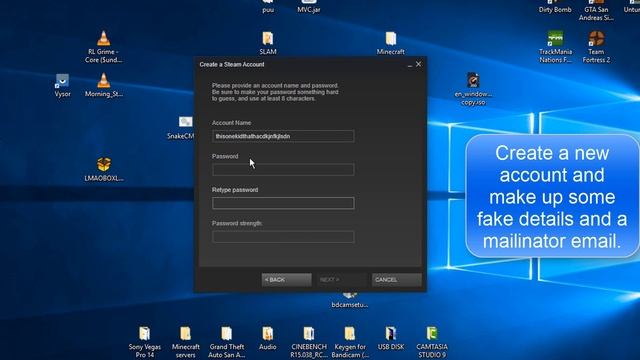
Task: Open the USB DISK icon
Action: (x=391, y=338)
